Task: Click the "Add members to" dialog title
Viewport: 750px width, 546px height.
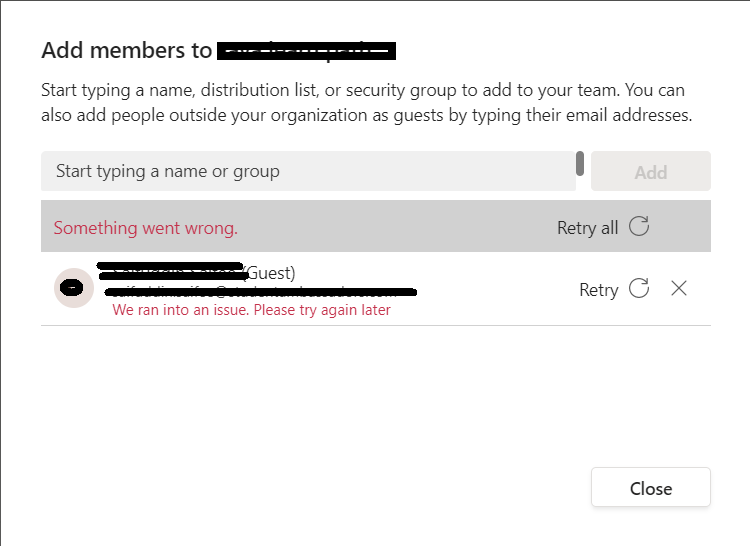Action: [126, 50]
